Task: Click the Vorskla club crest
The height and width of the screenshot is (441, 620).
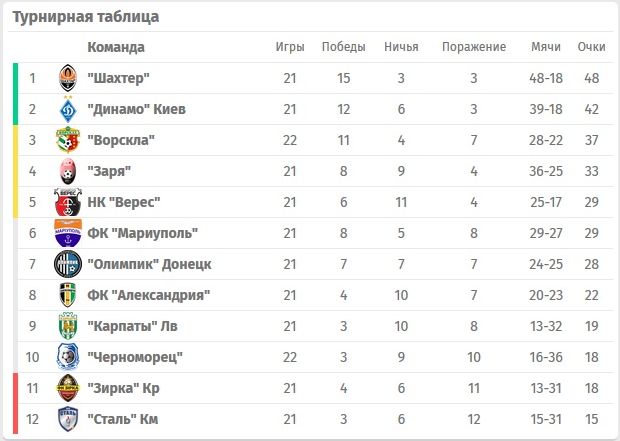Action: (68, 140)
